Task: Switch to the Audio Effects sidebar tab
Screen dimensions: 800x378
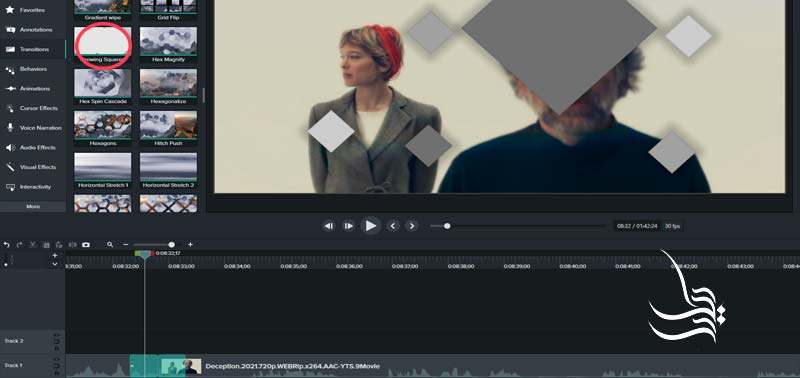Action: point(33,147)
